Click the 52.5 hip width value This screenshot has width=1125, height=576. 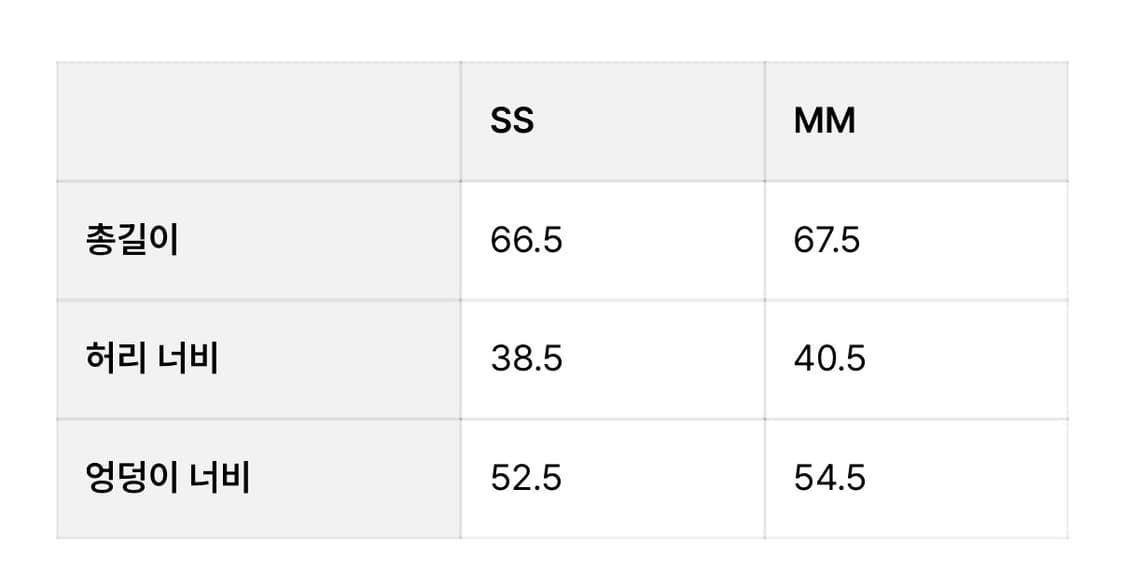[x=526, y=478]
